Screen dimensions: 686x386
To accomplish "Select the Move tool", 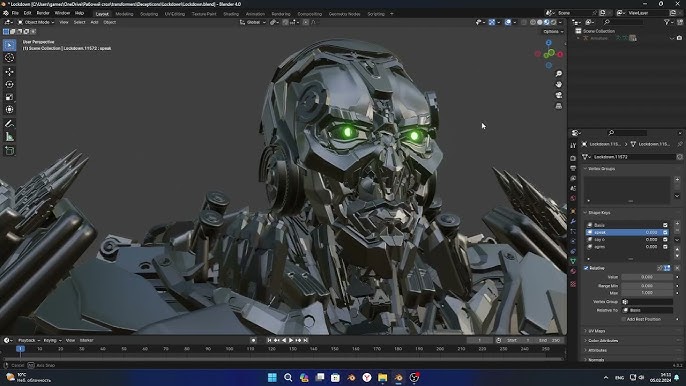I will (x=9, y=71).
